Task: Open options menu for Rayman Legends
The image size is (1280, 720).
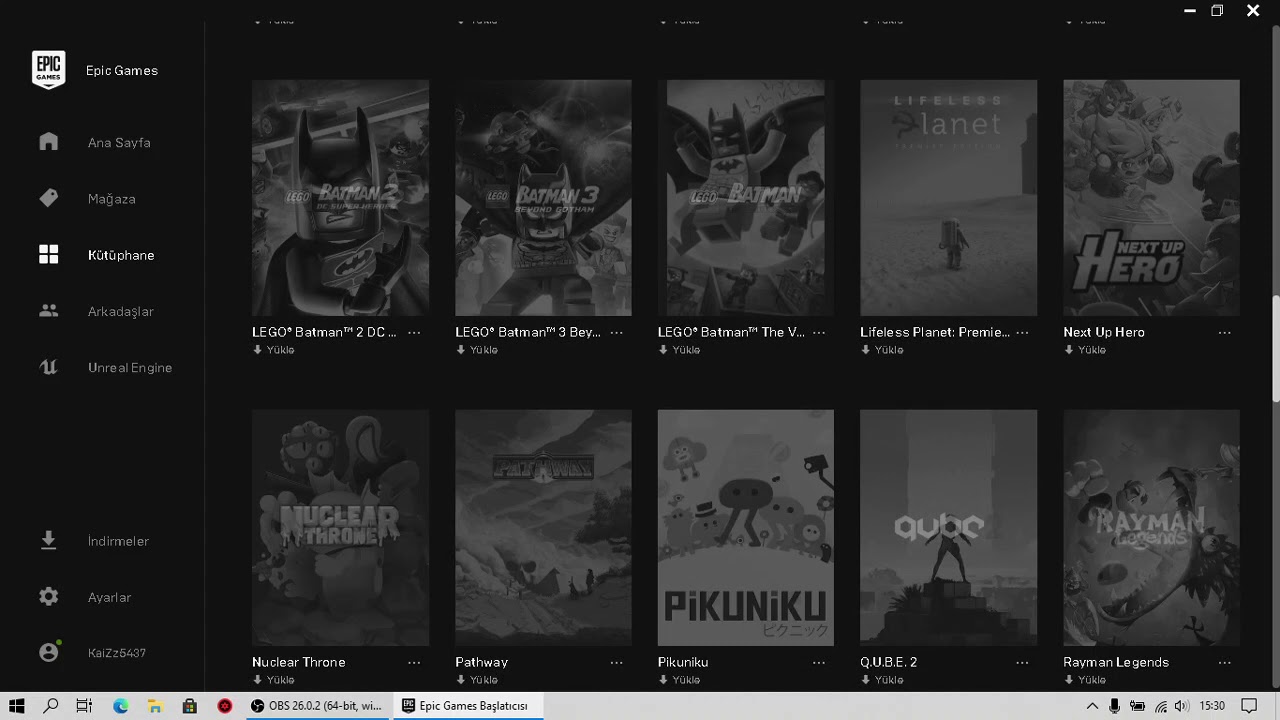Action: (x=1225, y=663)
